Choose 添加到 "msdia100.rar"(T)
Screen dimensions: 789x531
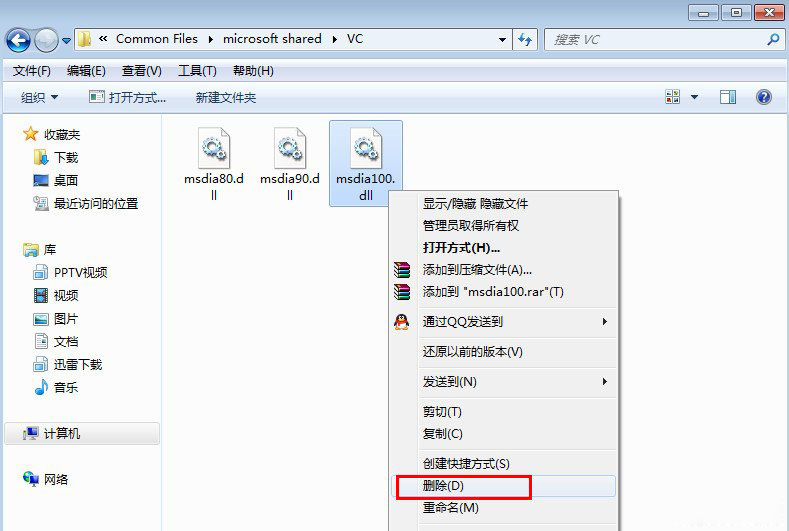(x=493, y=292)
